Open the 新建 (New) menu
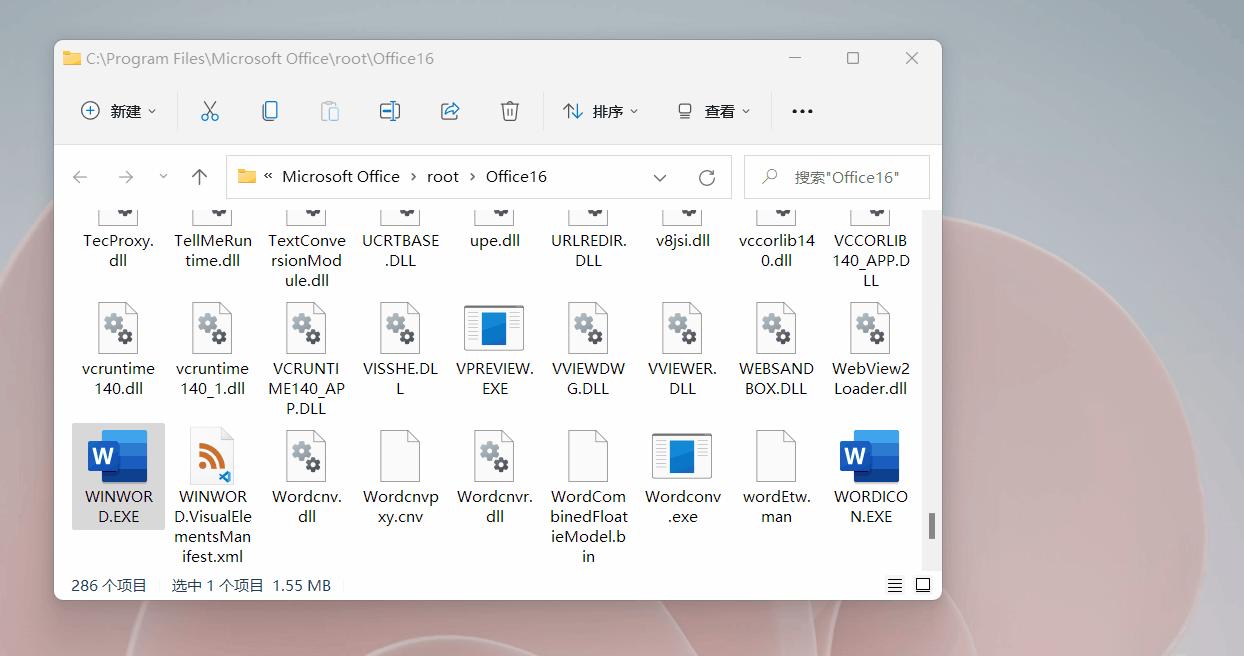The width and height of the screenshot is (1244, 656). coord(117,110)
